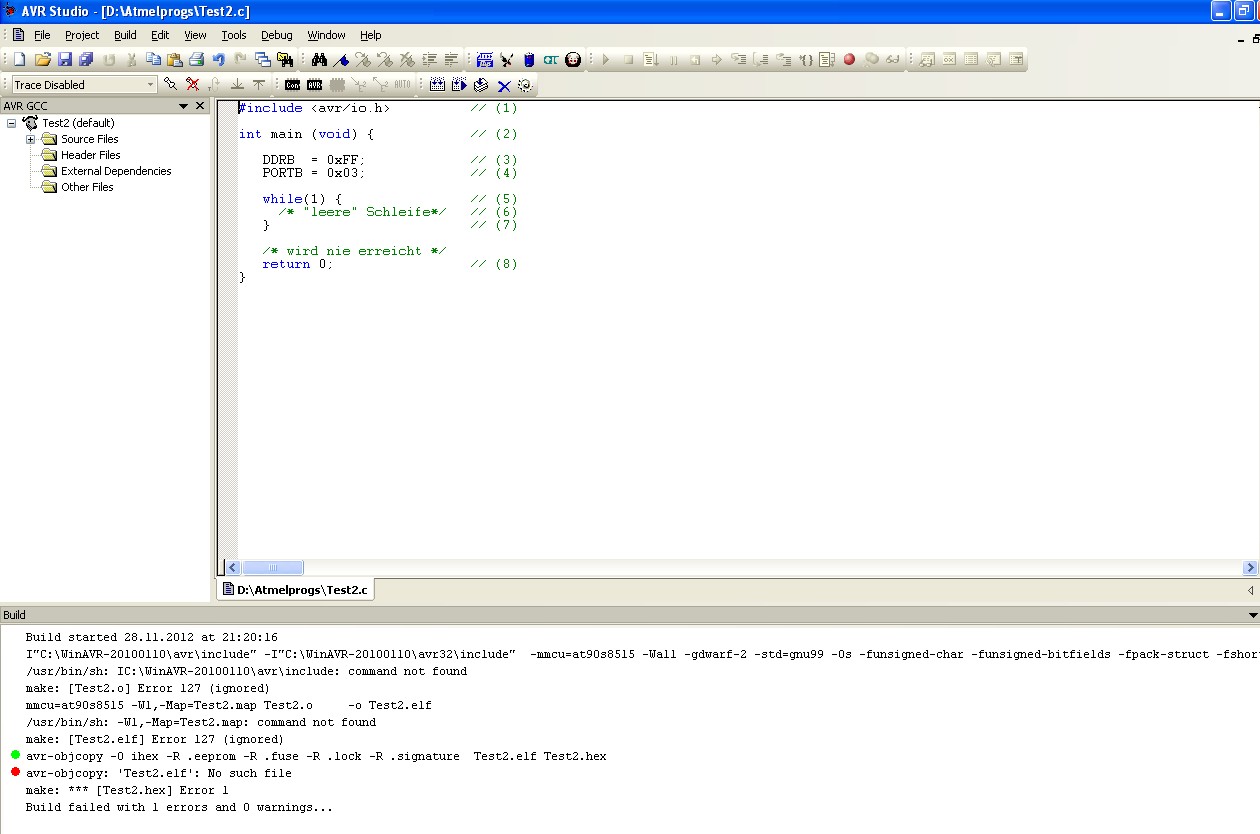The width and height of the screenshot is (1260, 834).
Task: Click the window cascade icon
Action: [263, 59]
